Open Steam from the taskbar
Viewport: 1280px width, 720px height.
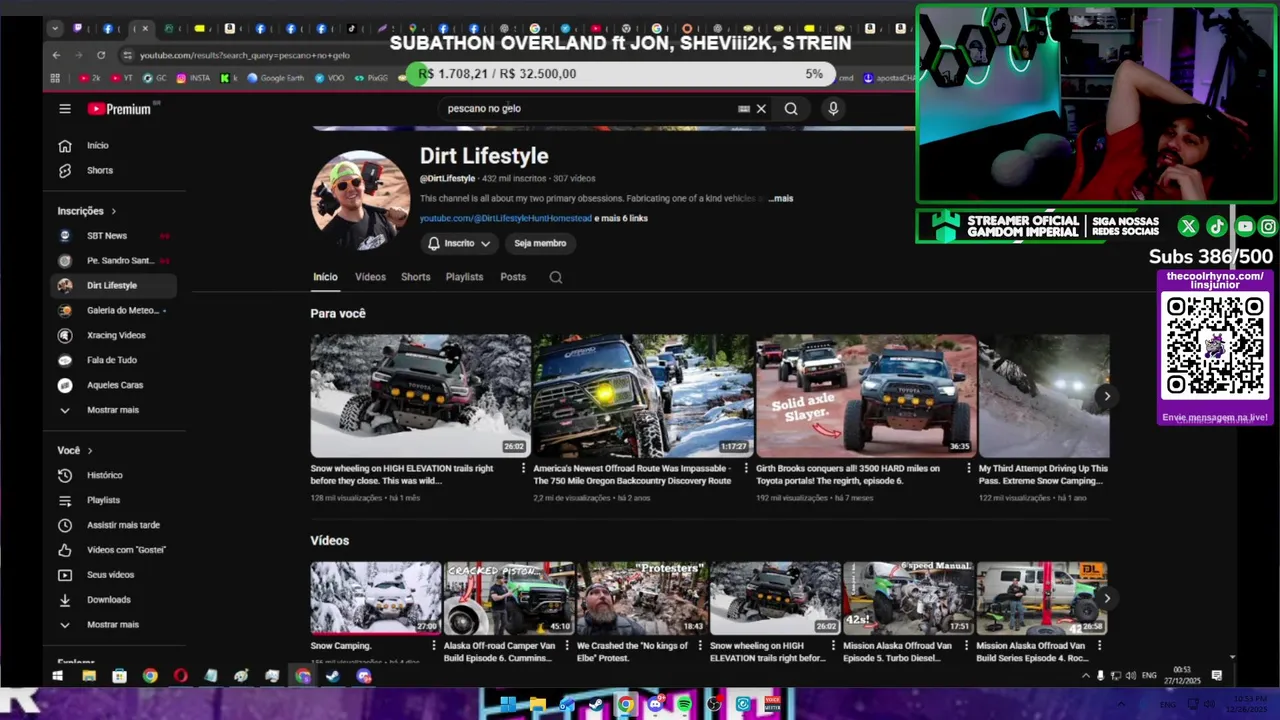coord(333,676)
